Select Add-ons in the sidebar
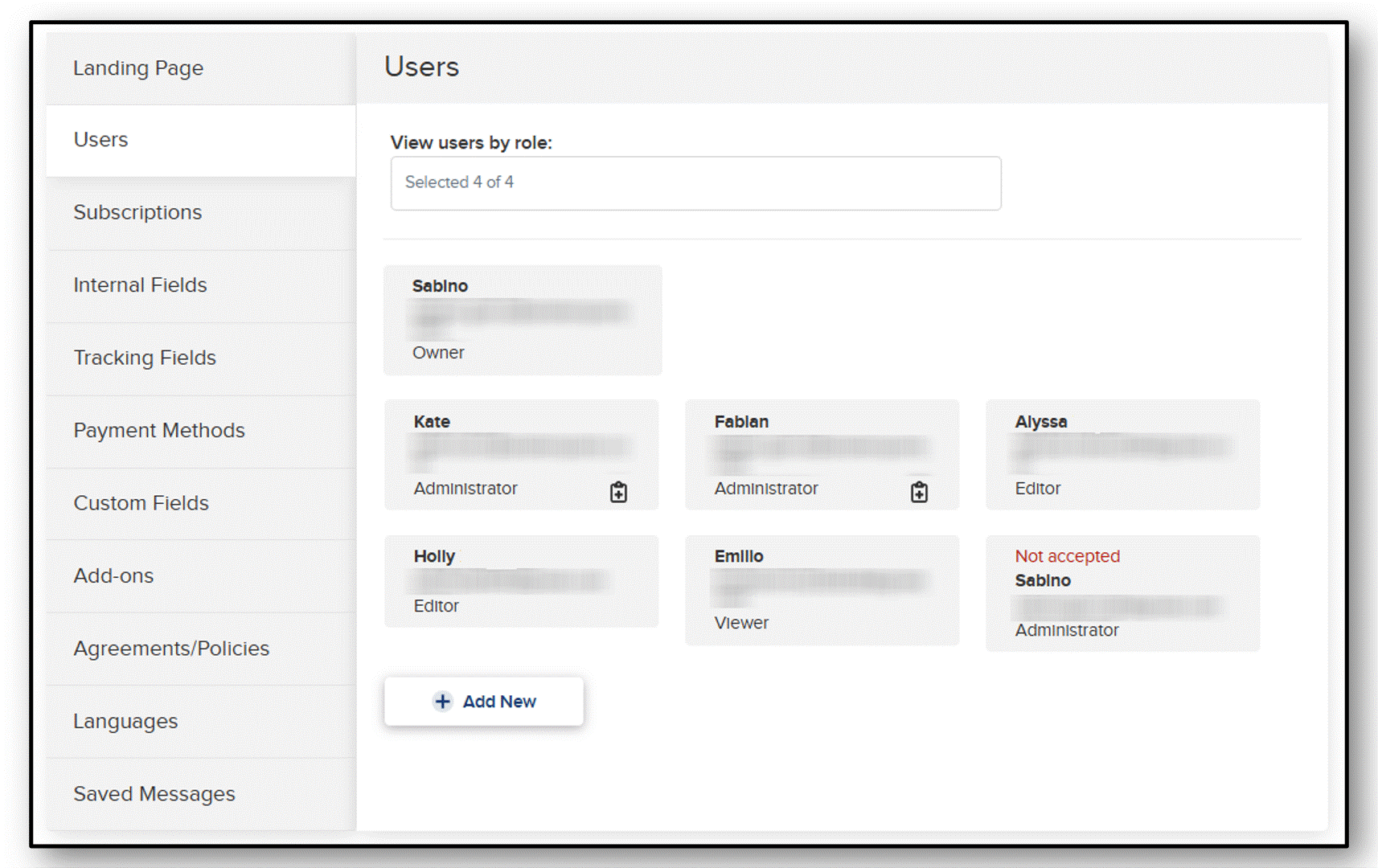The height and width of the screenshot is (868, 1378). point(201,576)
